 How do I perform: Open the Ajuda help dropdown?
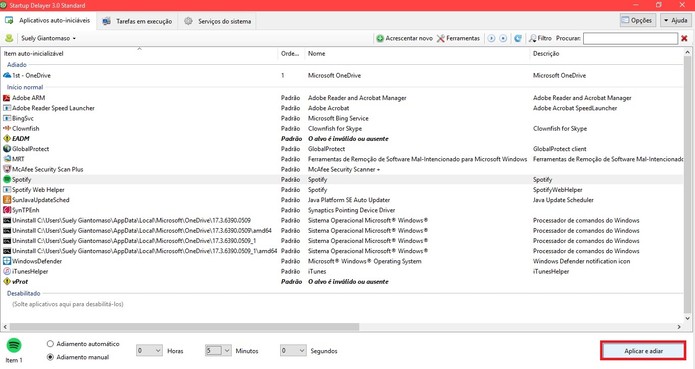675,20
